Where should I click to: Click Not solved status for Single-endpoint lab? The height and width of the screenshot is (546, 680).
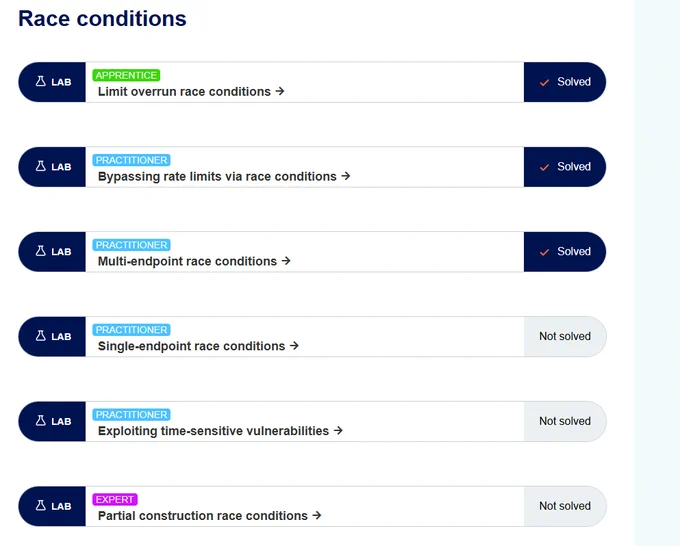565,337
